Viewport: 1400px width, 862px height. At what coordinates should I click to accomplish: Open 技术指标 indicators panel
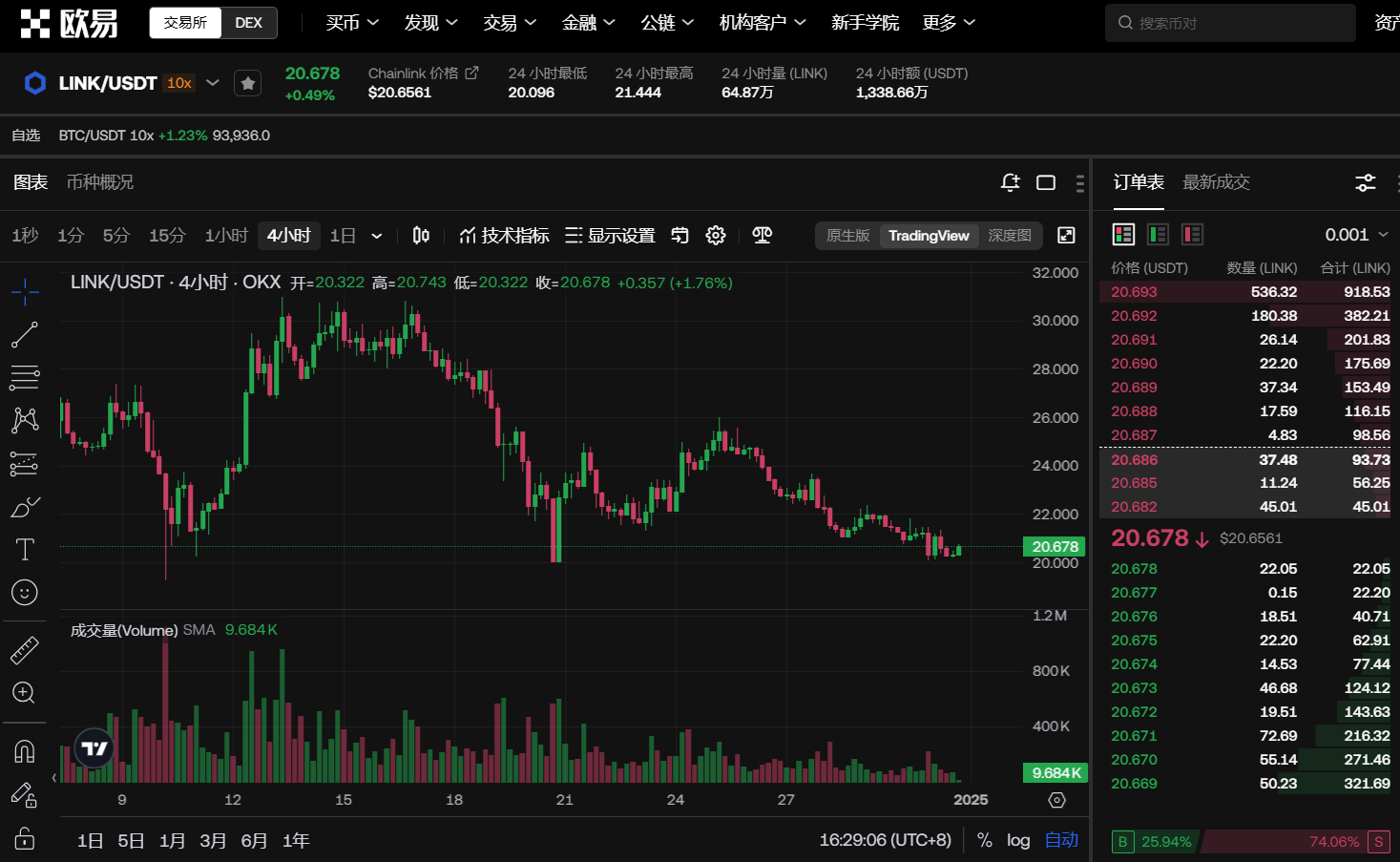pyautogui.click(x=504, y=236)
